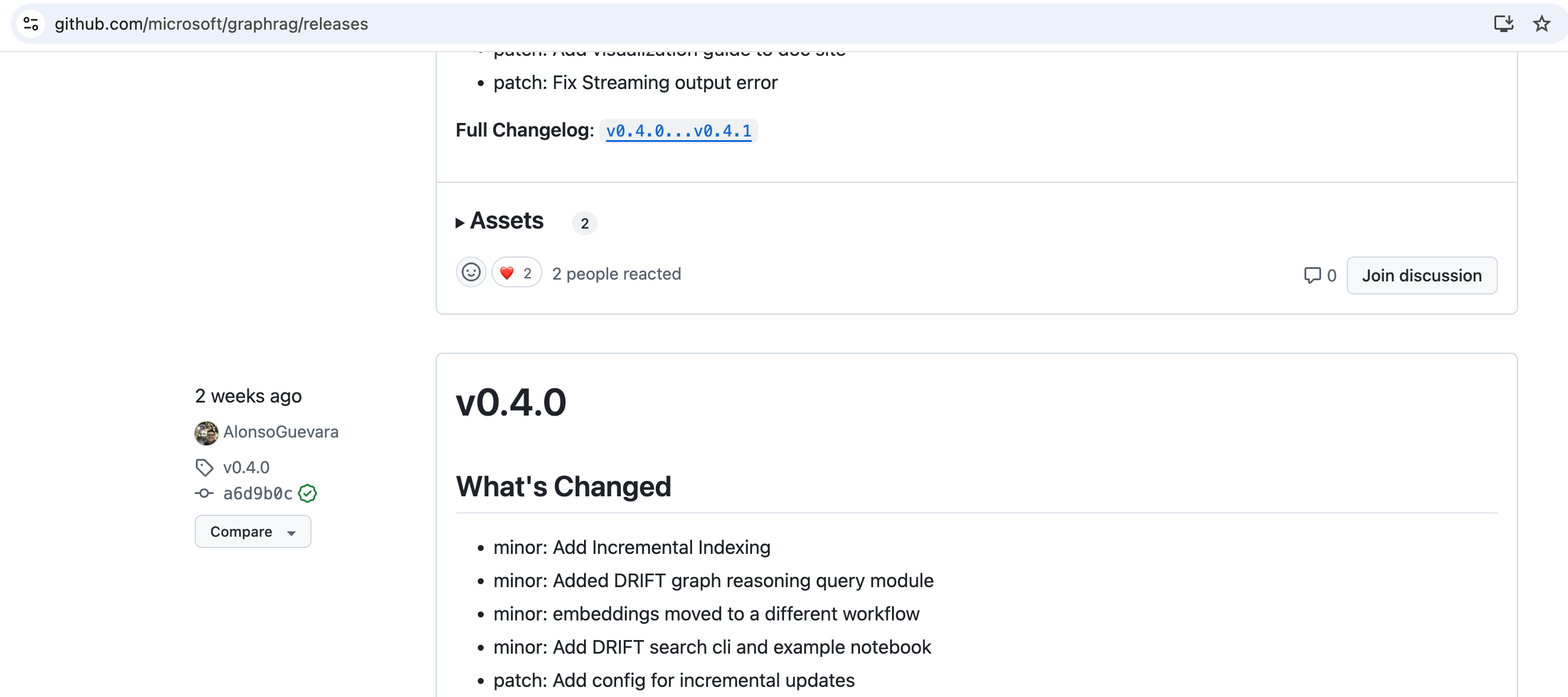Open the emoji reaction picker

pos(471,273)
